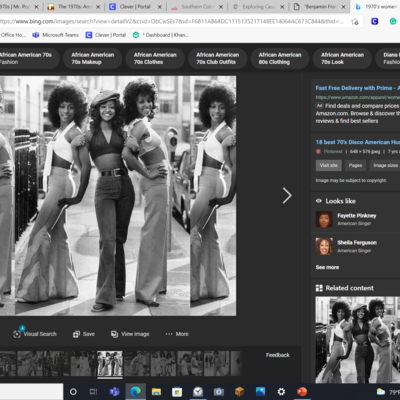This screenshot has width=400, height=400.
Task: Close the Southern Colonies tab
Action: click(x=221, y=7)
